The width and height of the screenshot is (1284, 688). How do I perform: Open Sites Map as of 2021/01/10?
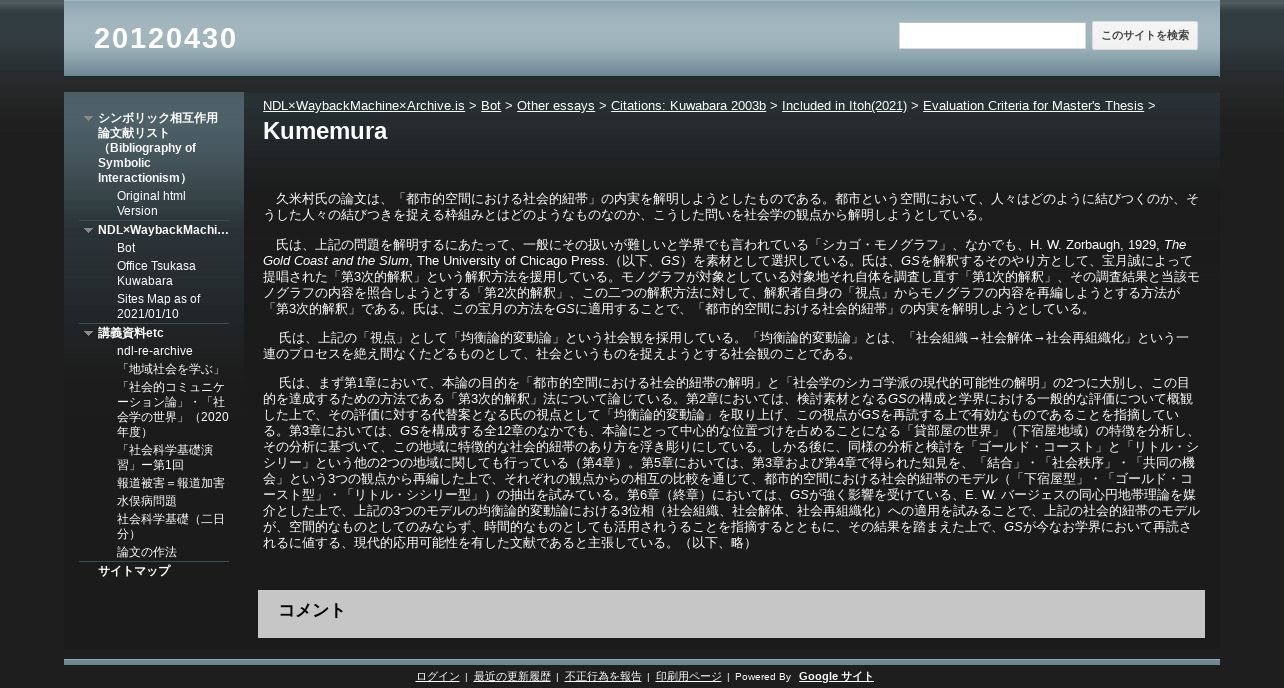coord(158,306)
